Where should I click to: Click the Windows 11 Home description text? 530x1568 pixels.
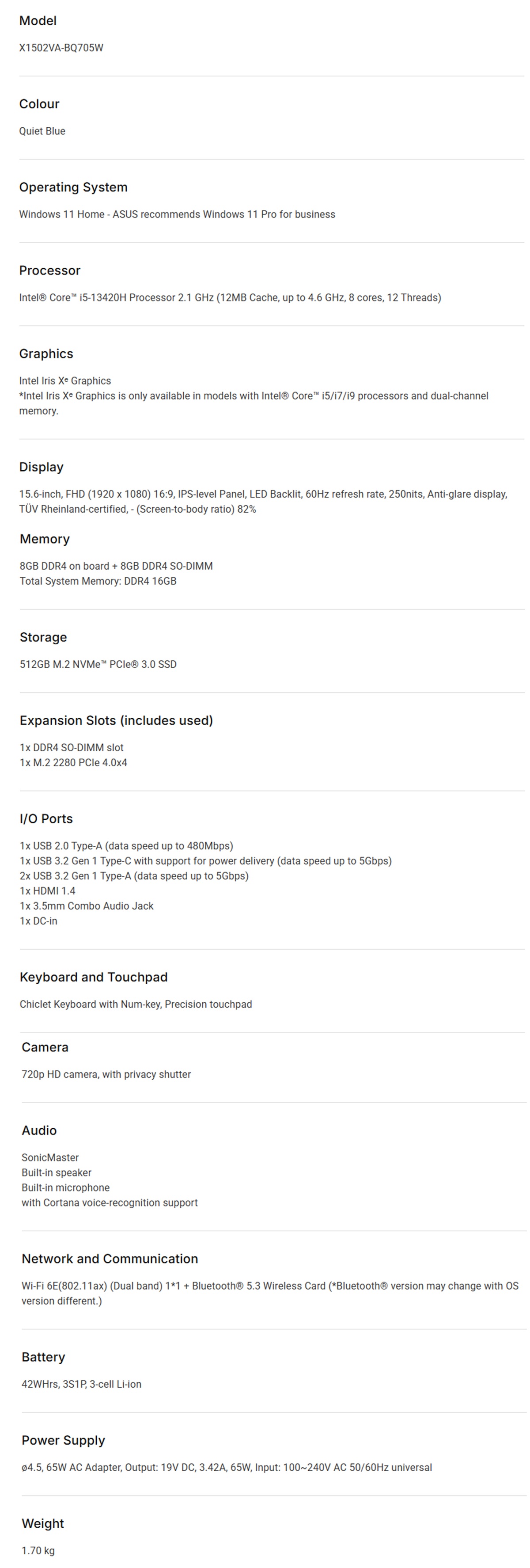pos(177,214)
